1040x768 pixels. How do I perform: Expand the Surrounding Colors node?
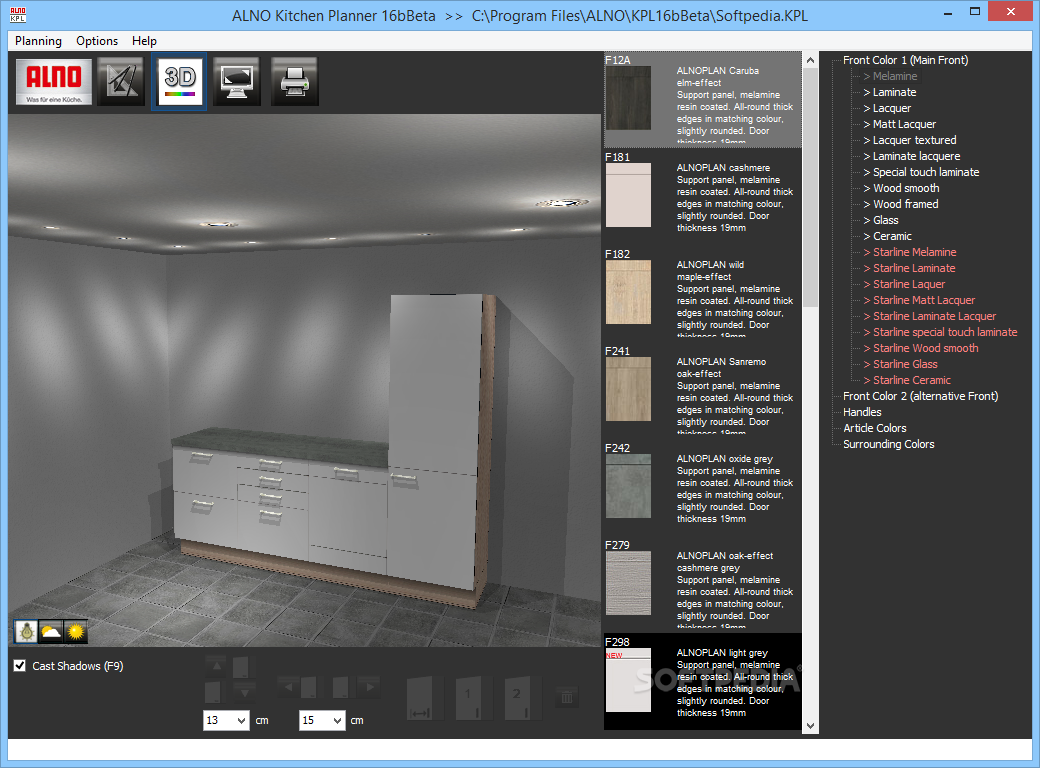point(888,444)
